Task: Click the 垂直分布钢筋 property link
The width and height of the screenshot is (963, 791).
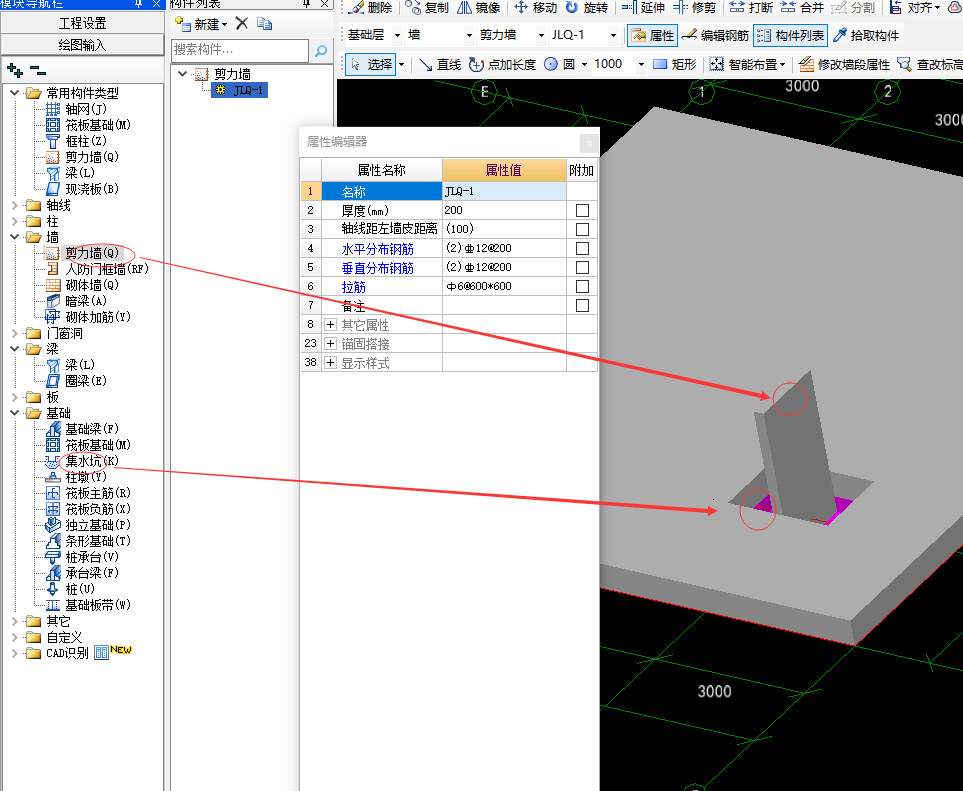Action: (378, 268)
